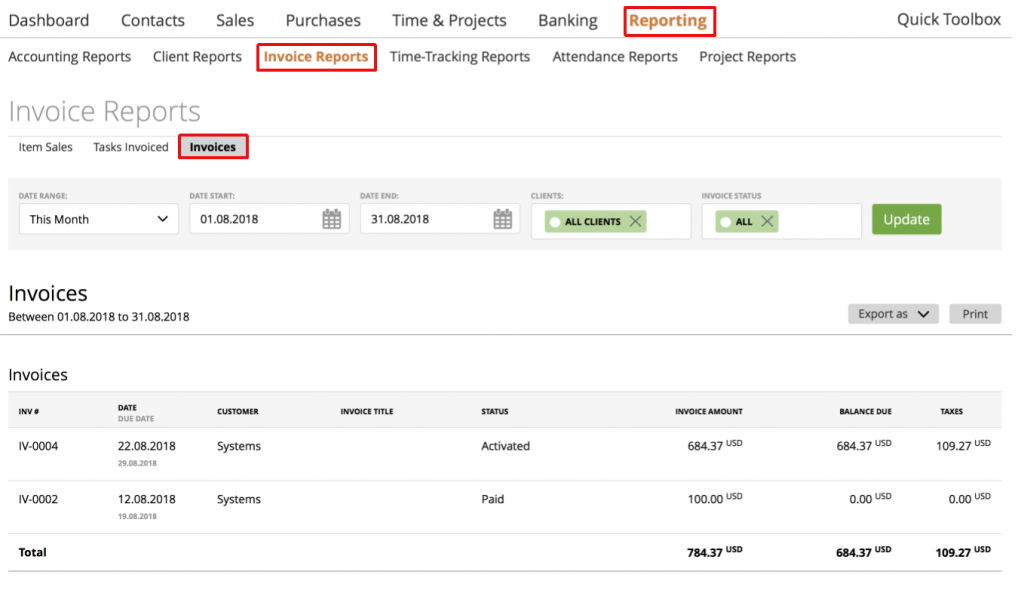Open the Time & Projects menu
1024x590 pixels.
(449, 20)
